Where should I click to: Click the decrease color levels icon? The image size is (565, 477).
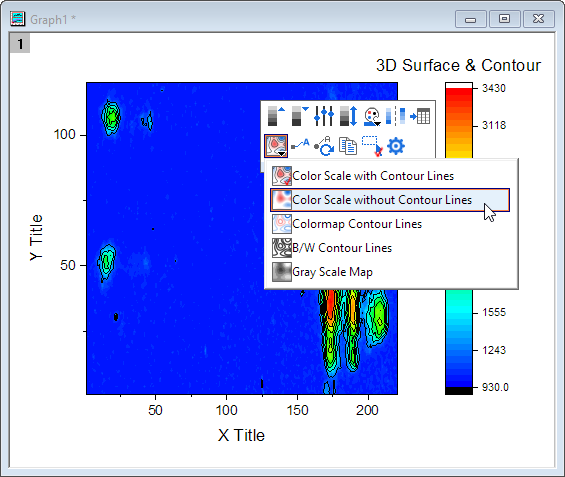tap(300, 116)
